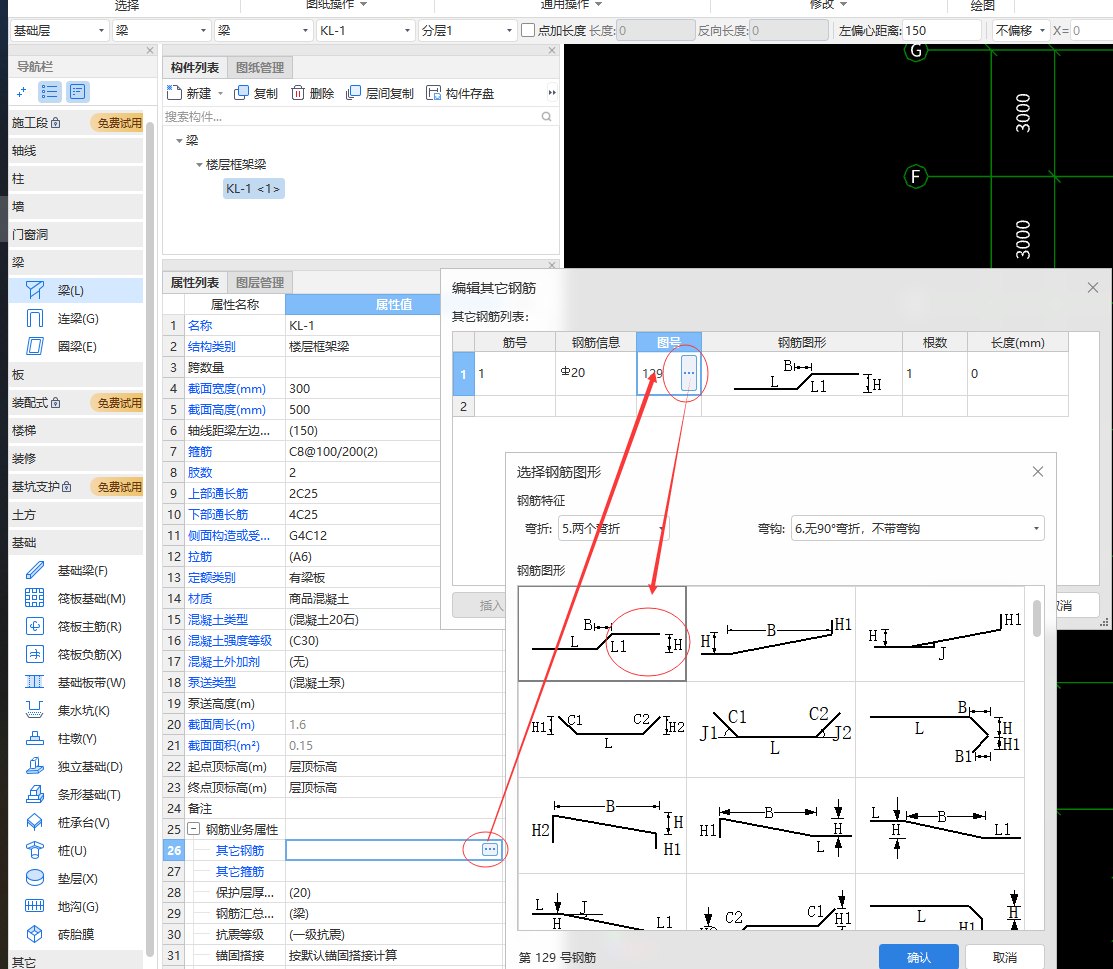
Task: Select the 桩承台(V) pile cap tool
Action: pos(76,823)
